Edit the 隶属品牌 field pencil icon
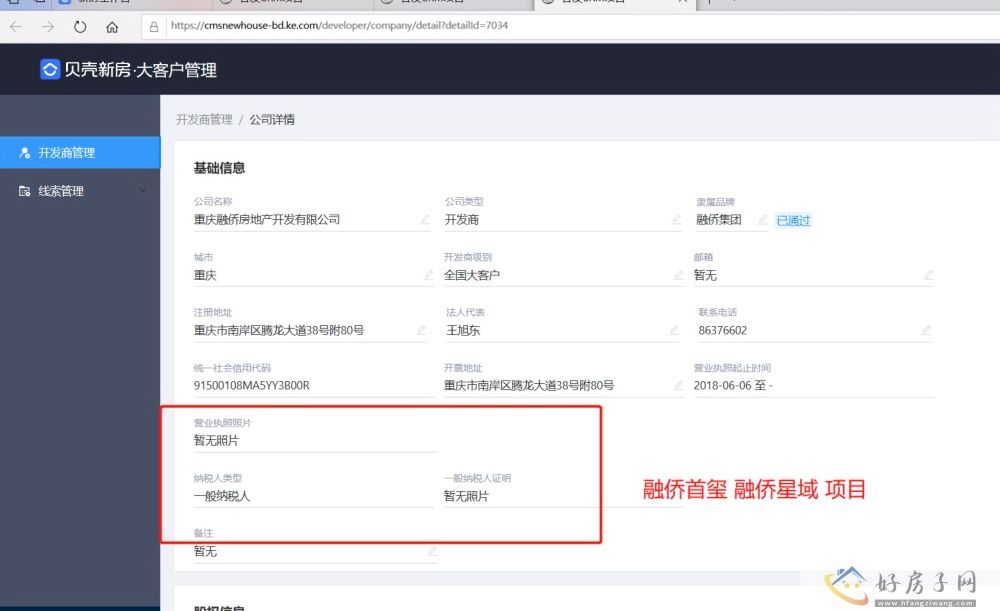This screenshot has height=611, width=1000. [x=763, y=220]
